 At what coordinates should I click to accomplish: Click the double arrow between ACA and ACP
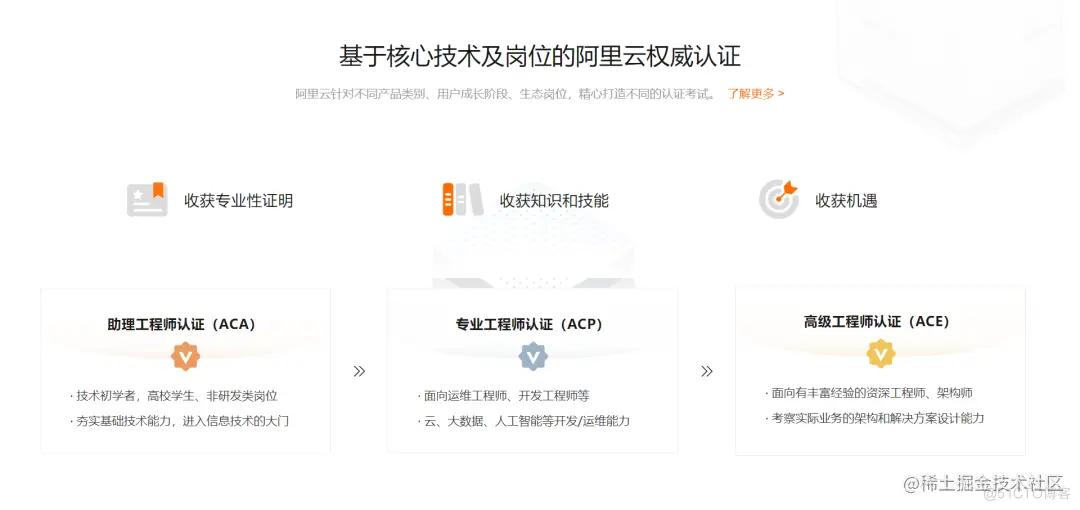(x=359, y=371)
